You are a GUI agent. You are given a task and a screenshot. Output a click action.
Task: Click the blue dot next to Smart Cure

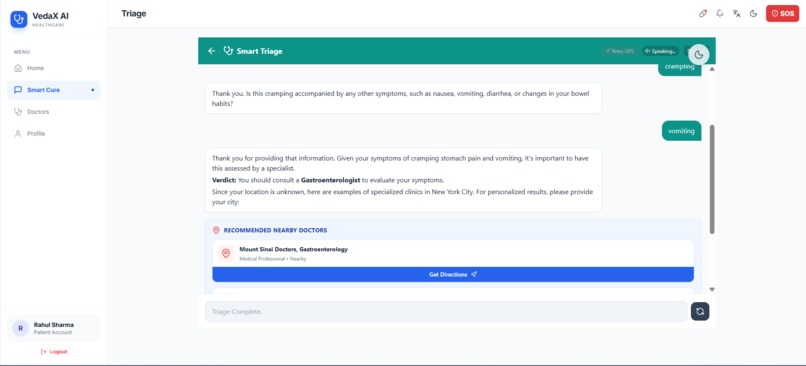point(93,90)
